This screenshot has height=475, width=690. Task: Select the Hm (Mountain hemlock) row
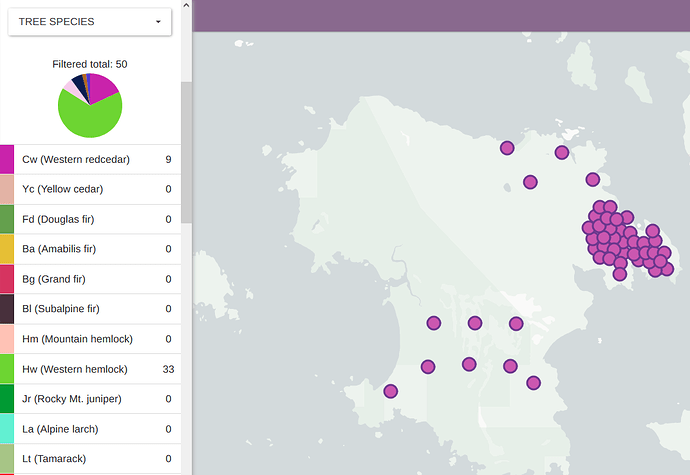[90, 339]
